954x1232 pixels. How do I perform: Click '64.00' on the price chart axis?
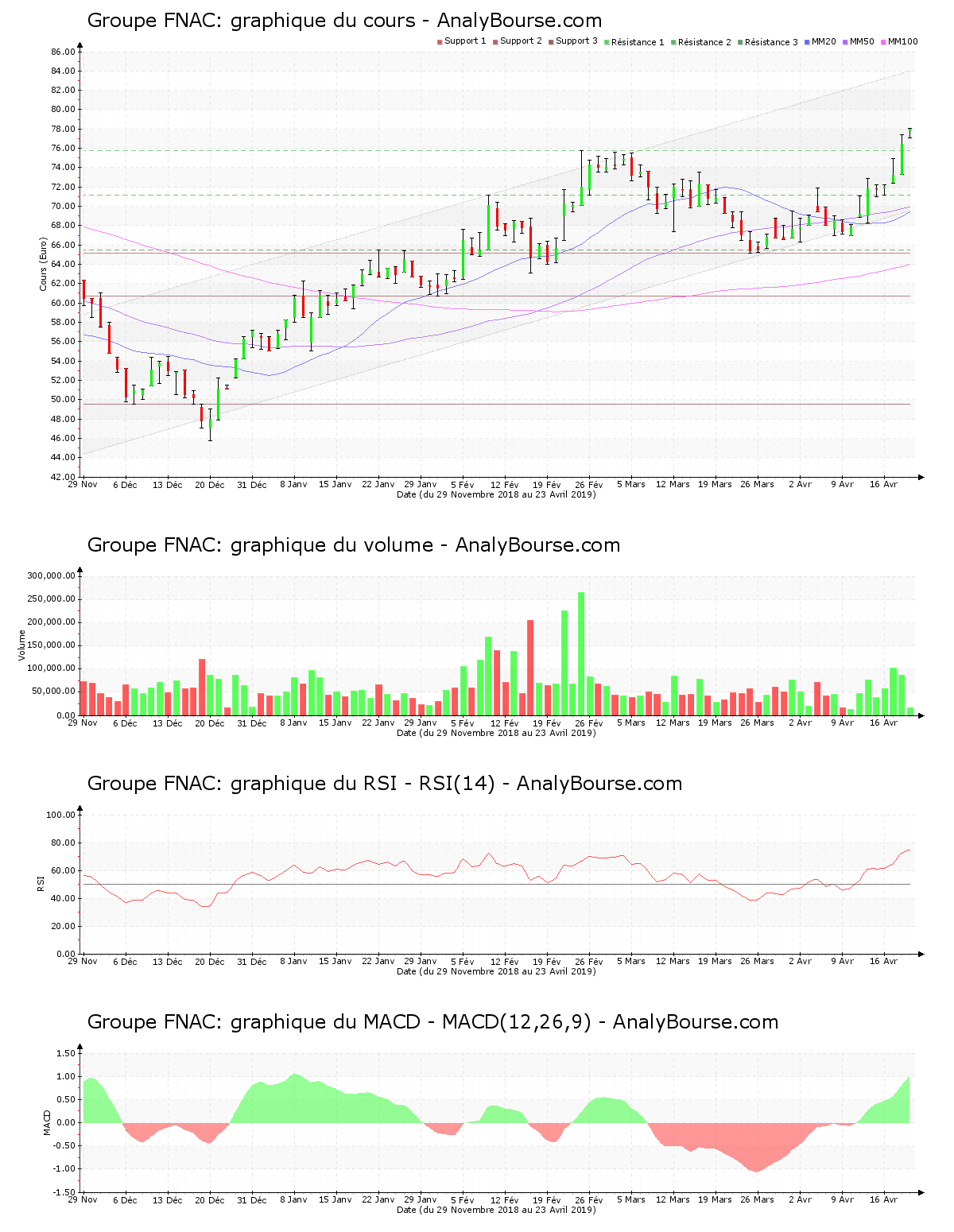click(x=64, y=264)
